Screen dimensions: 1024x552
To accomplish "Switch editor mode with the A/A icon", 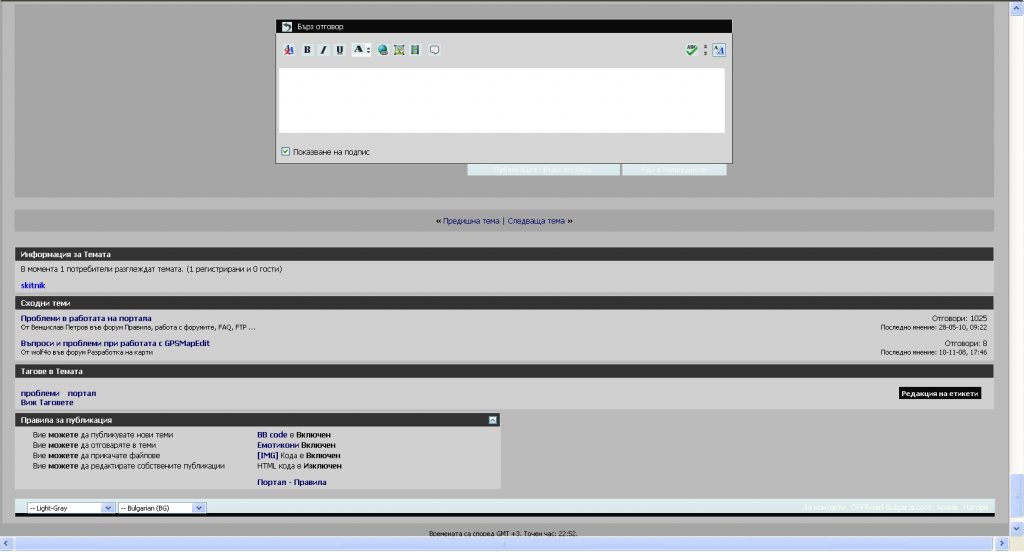I will tap(719, 50).
